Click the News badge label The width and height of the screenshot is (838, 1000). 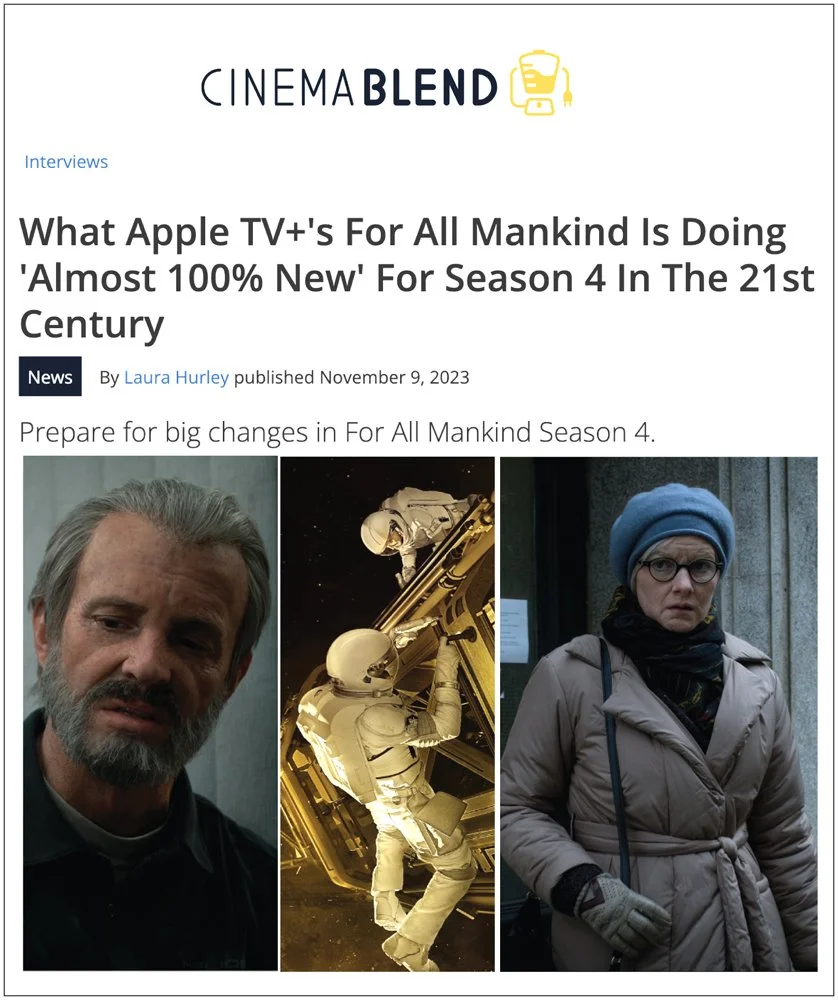[x=50, y=377]
